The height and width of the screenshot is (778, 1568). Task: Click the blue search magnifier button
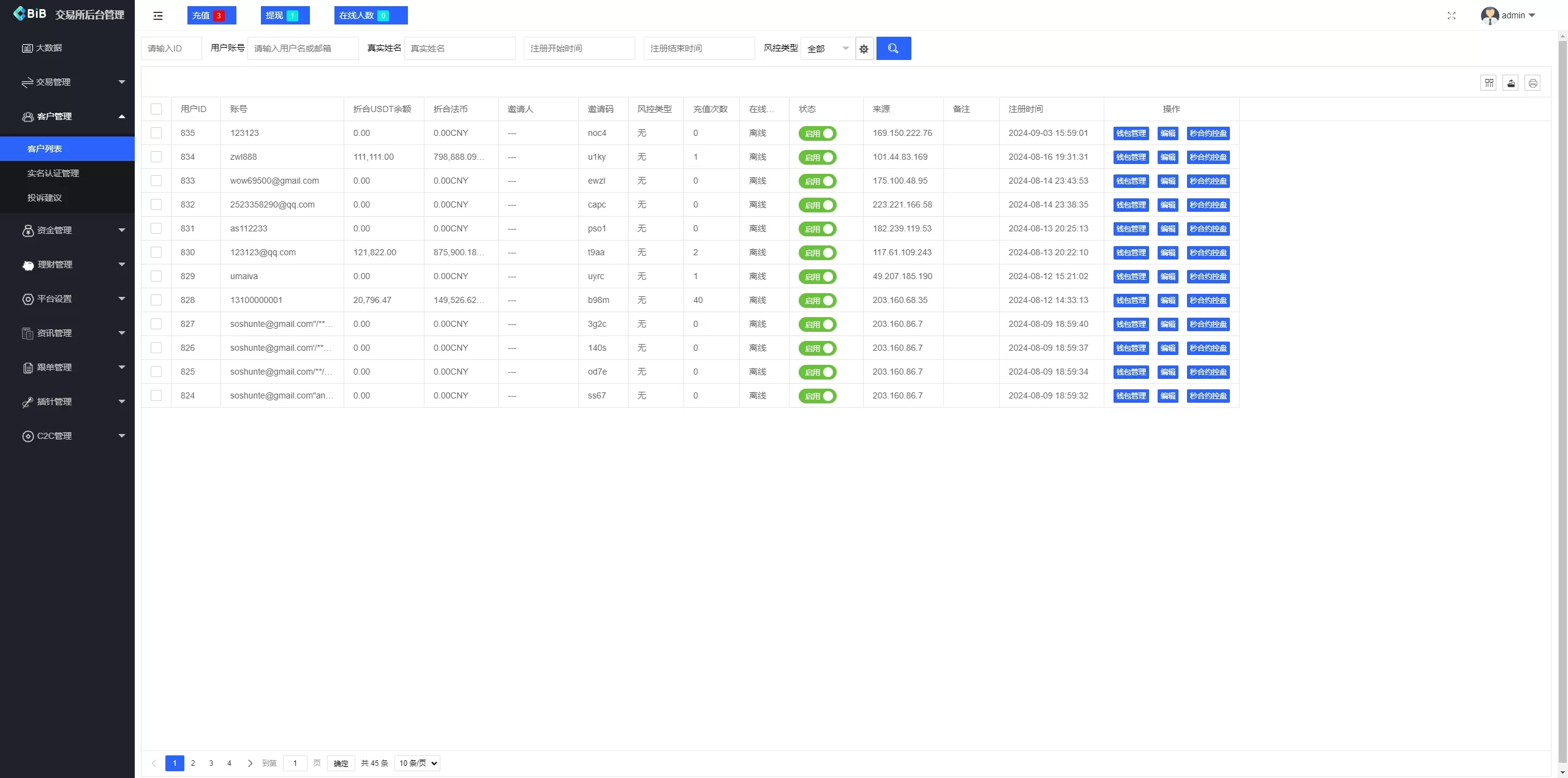[x=893, y=48]
